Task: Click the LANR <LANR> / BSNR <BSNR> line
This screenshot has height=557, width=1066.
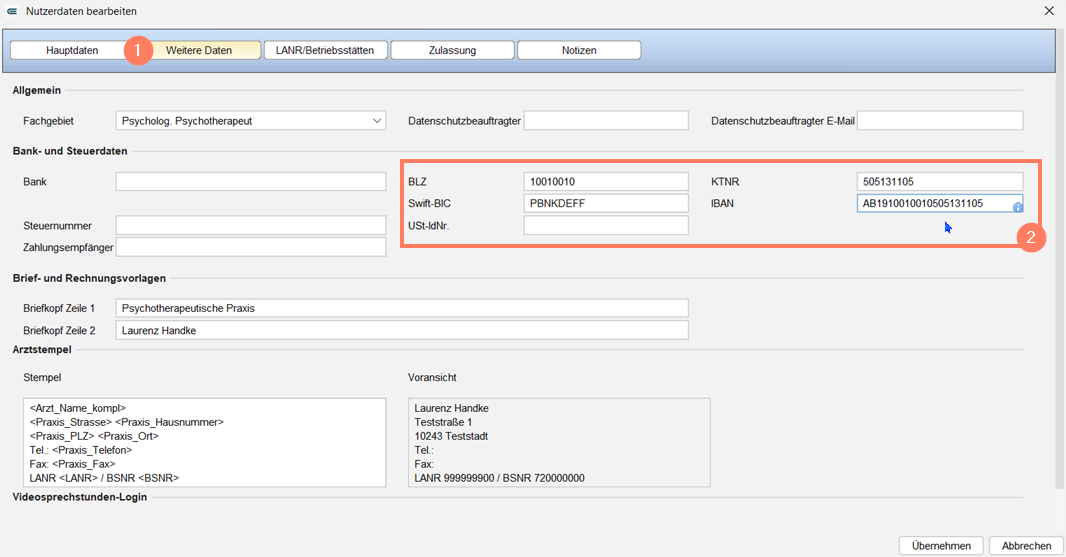Action: [x=104, y=478]
